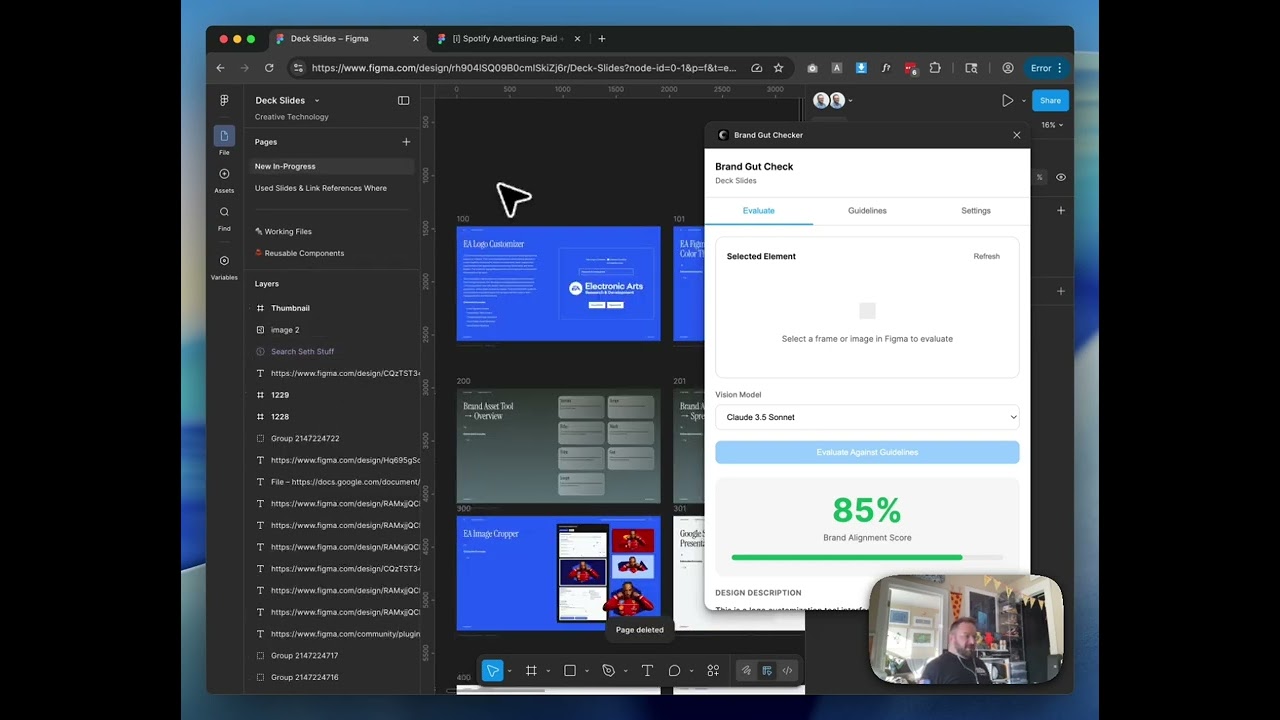Click the blue download extension icon

861,68
